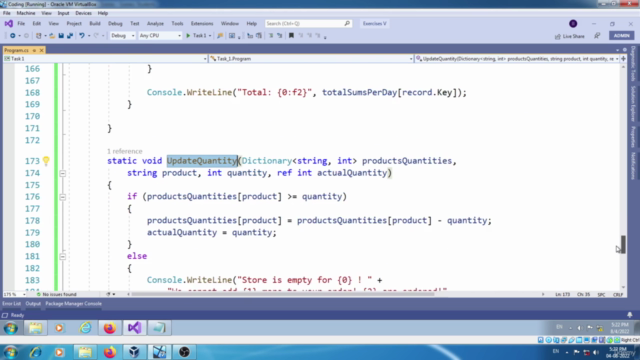Screen dimensions: 640x360
Task: Pin the Program.cs tab
Action: (34, 50)
